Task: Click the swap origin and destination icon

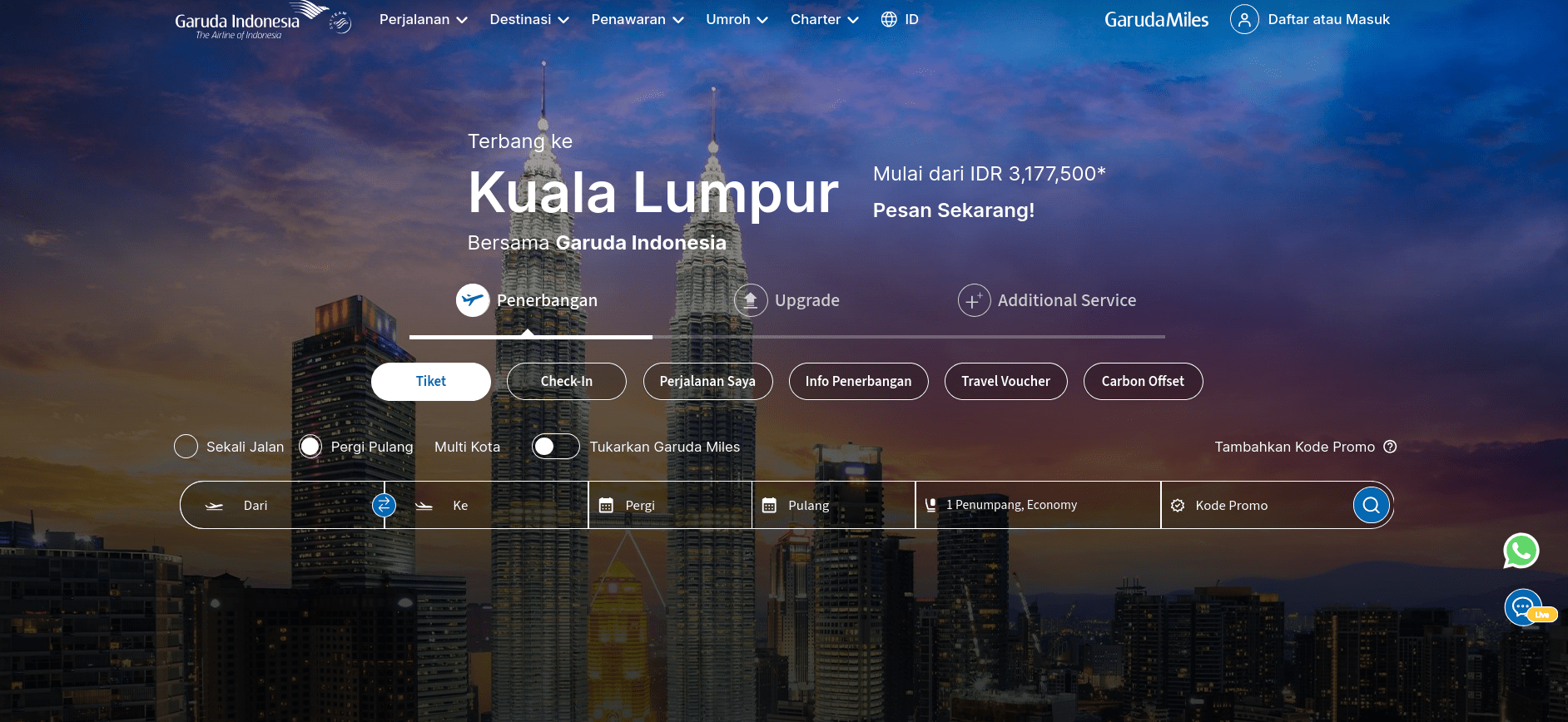Action: 384,505
